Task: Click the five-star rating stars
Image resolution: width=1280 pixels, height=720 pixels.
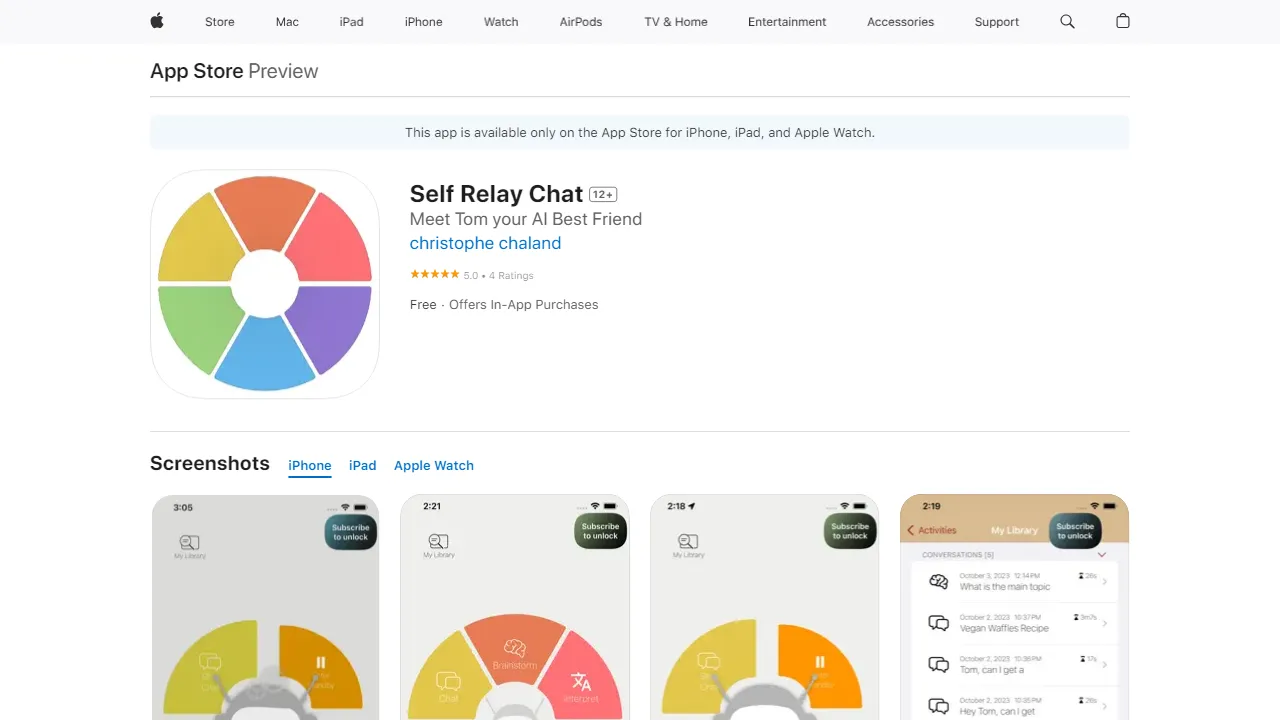Action: (435, 275)
